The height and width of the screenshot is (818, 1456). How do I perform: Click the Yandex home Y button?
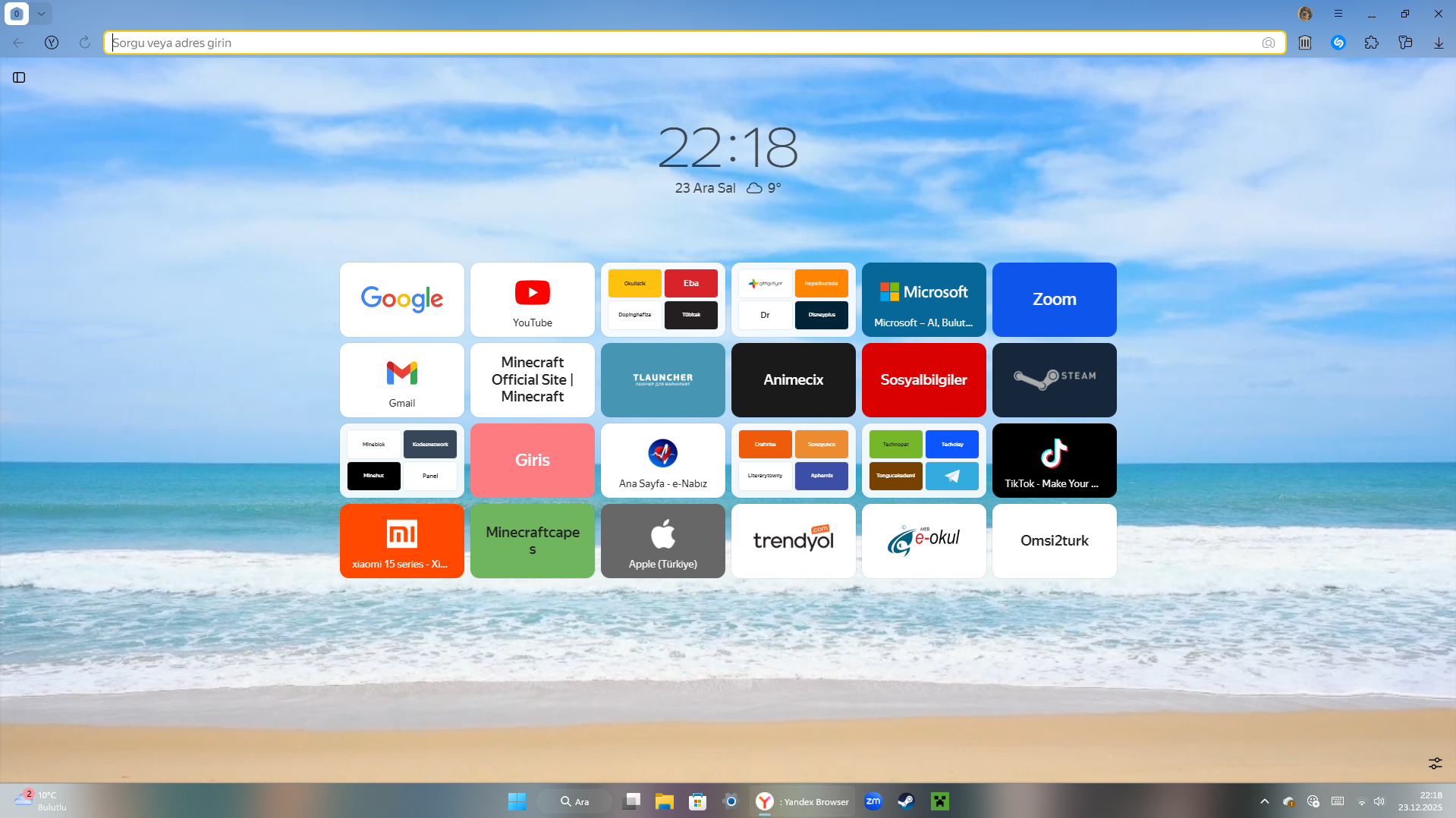pos(52,42)
